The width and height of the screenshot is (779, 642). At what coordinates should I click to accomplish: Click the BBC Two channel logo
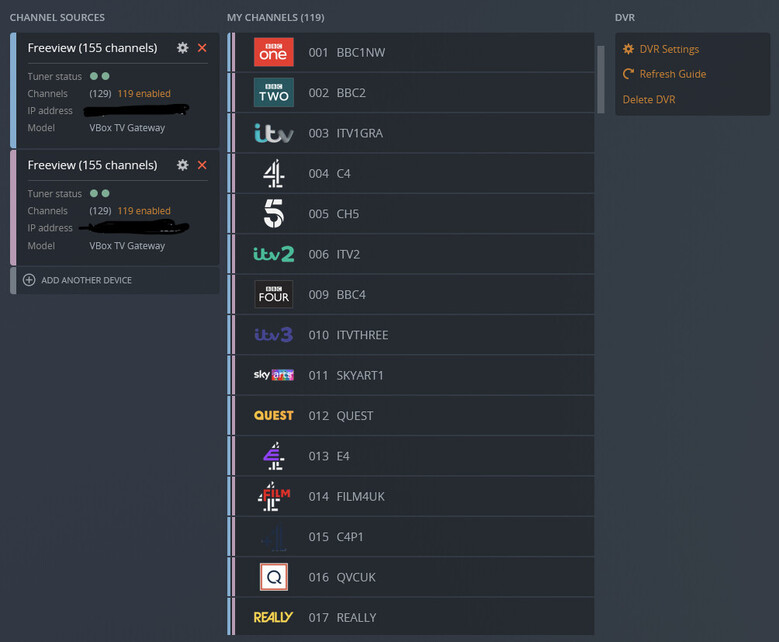[x=274, y=92]
